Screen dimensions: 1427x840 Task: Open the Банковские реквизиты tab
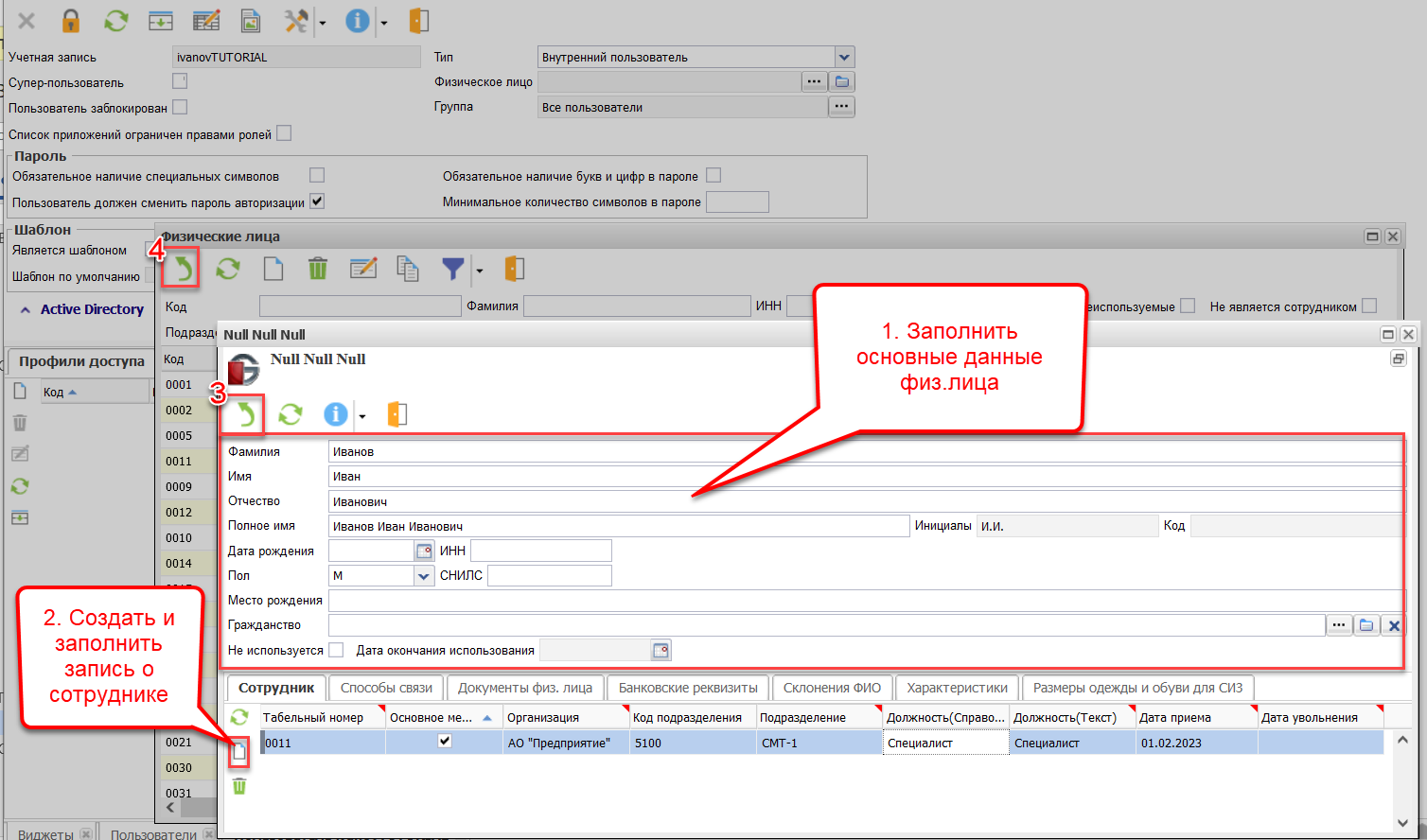click(688, 688)
